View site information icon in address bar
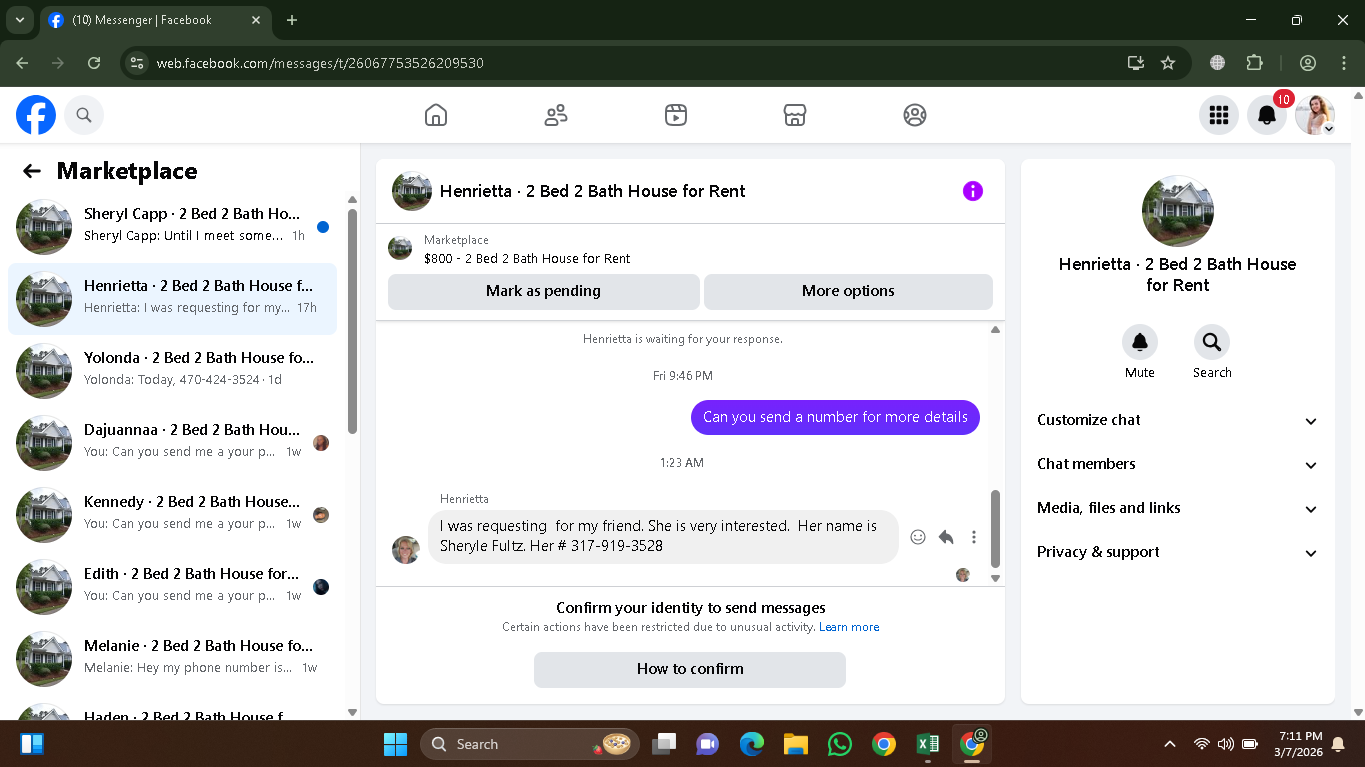The height and width of the screenshot is (767, 1365). [x=137, y=63]
